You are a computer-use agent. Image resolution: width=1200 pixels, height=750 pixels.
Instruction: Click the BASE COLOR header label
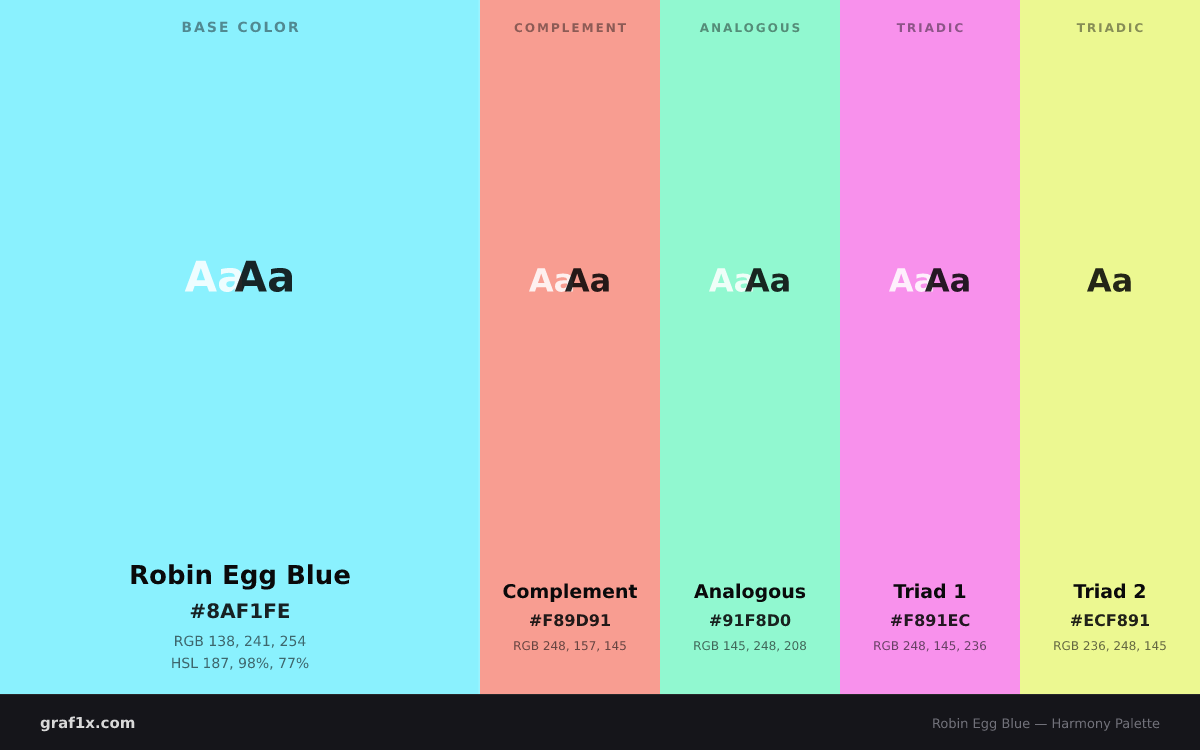coord(240,27)
